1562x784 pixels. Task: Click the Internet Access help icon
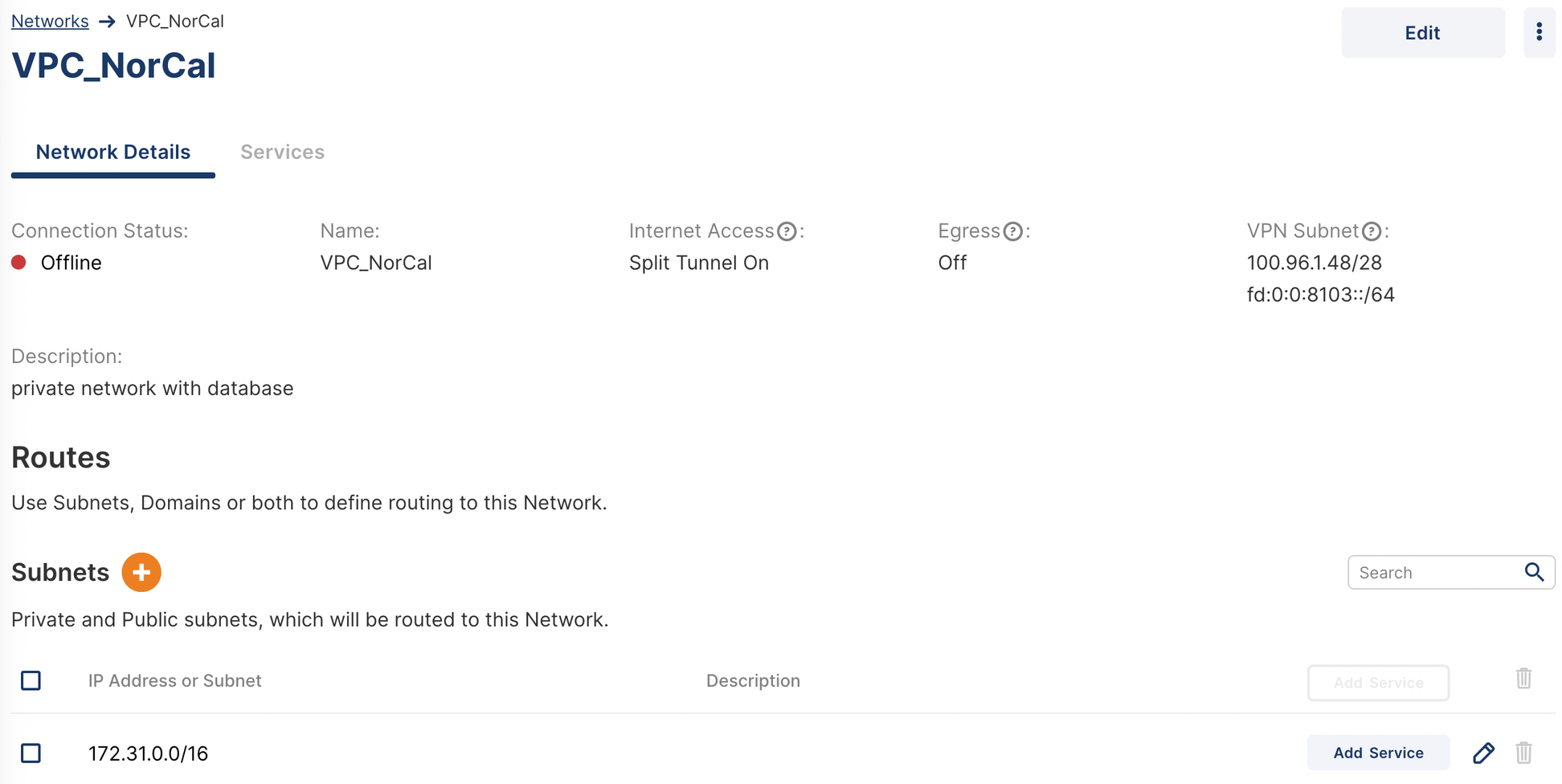click(x=787, y=231)
